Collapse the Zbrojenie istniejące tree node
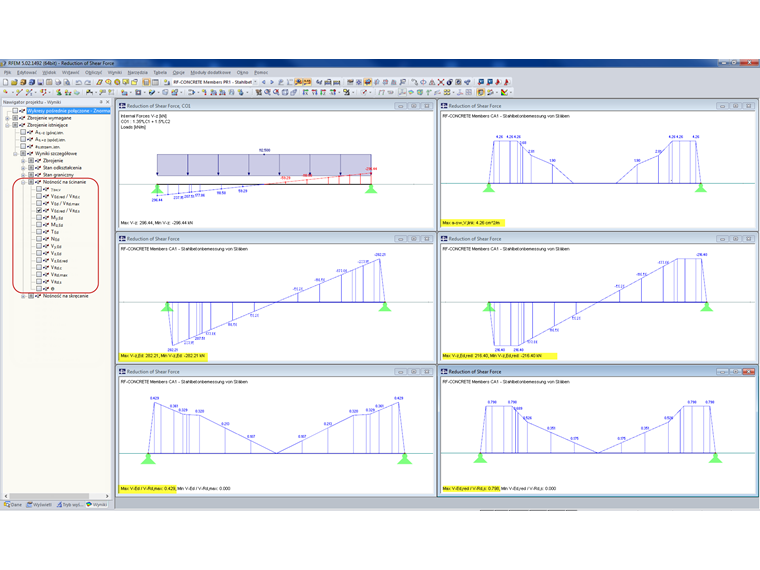This screenshot has height=570, width=760. 8,125
